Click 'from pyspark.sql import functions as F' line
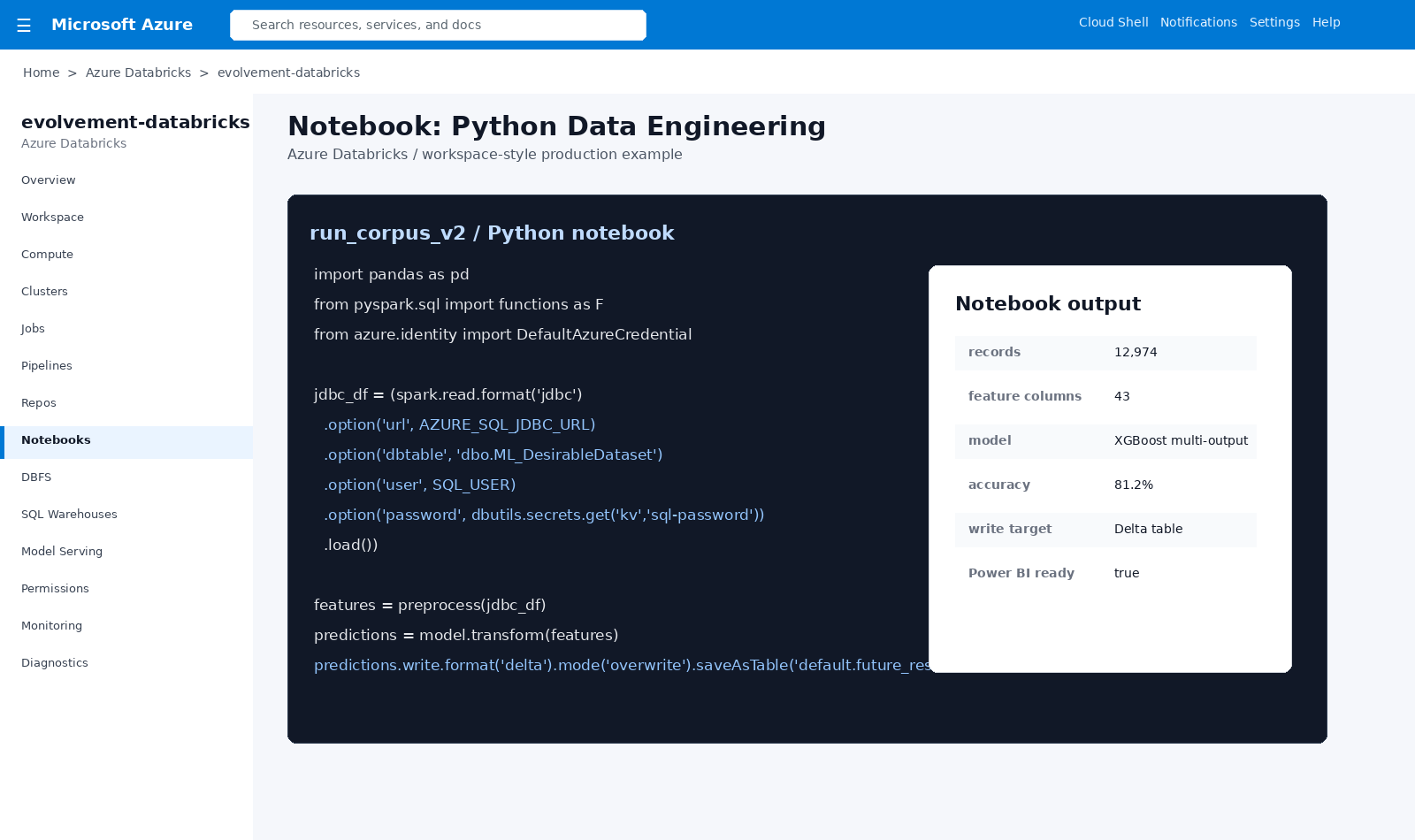 coord(459,304)
